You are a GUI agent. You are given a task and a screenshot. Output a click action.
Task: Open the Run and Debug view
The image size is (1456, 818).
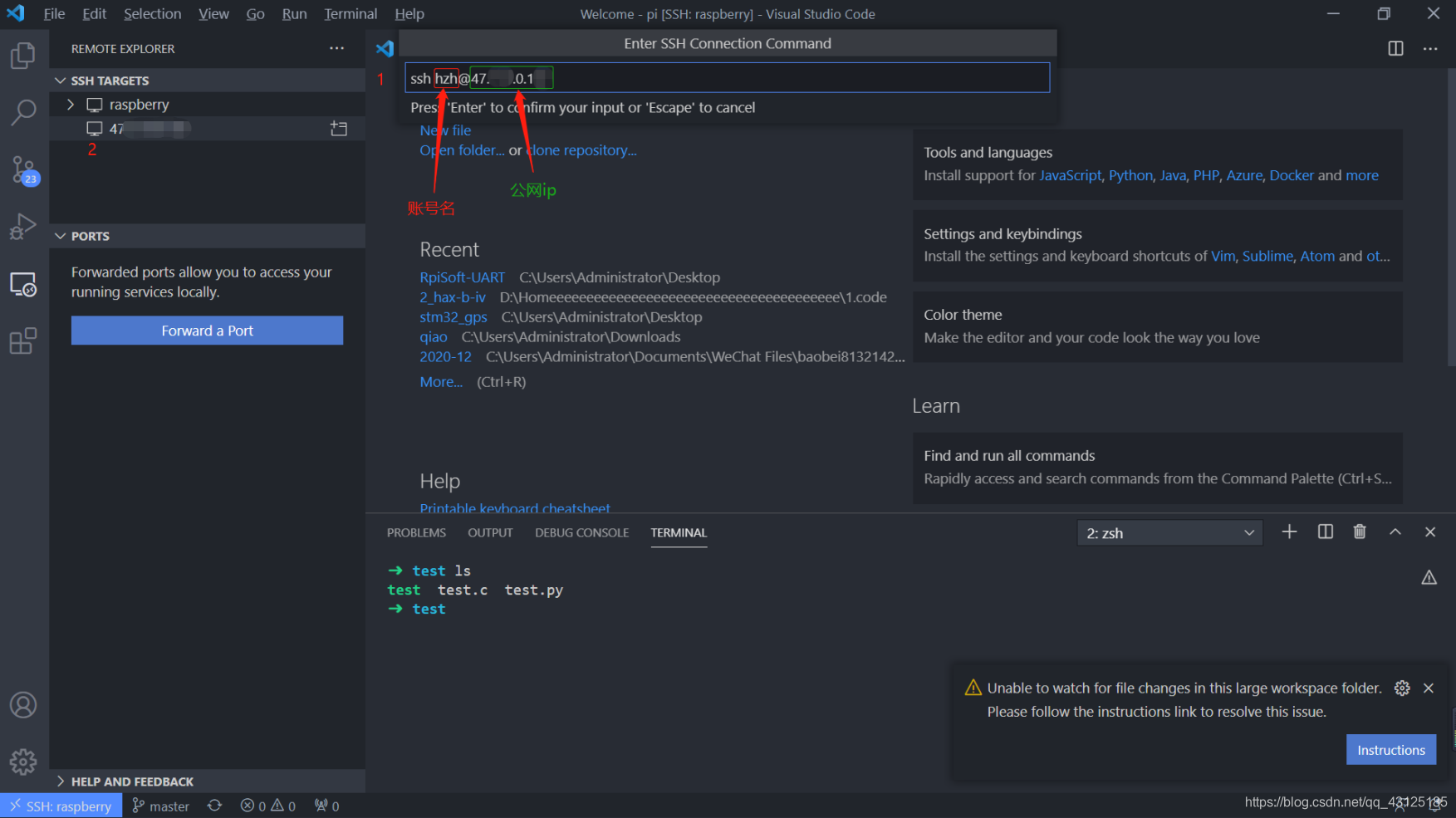coord(23,226)
